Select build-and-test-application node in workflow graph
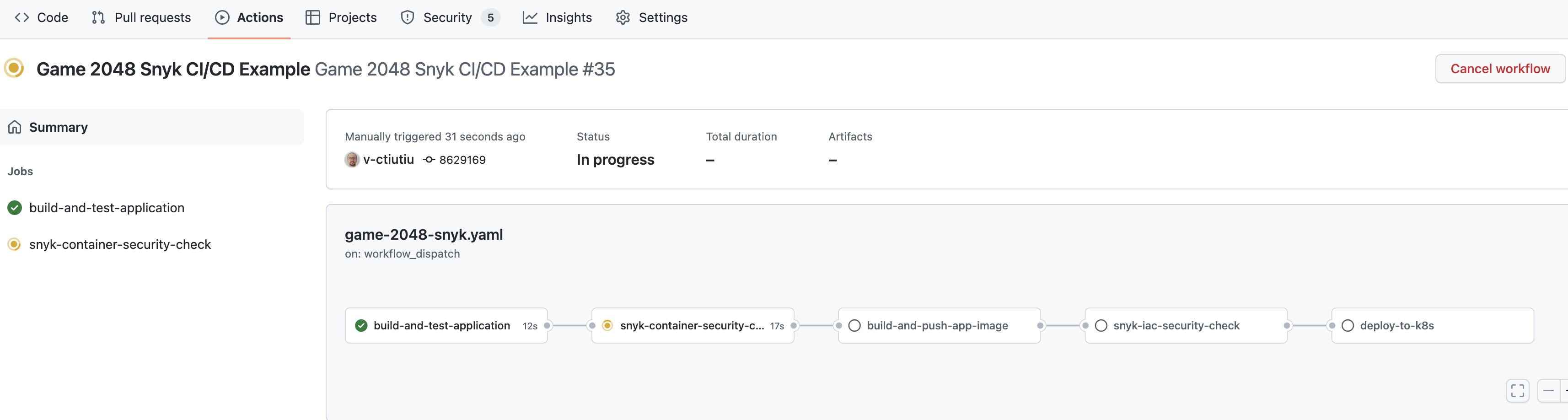 click(x=446, y=326)
